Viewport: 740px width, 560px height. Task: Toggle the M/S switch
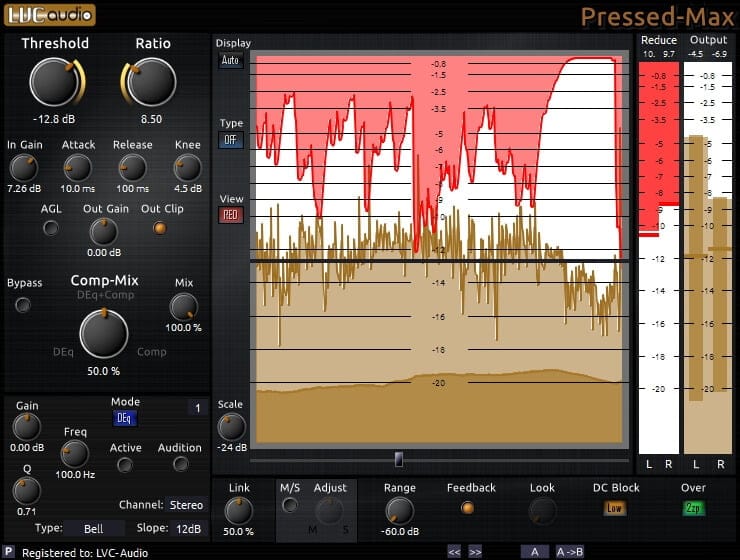click(x=290, y=506)
